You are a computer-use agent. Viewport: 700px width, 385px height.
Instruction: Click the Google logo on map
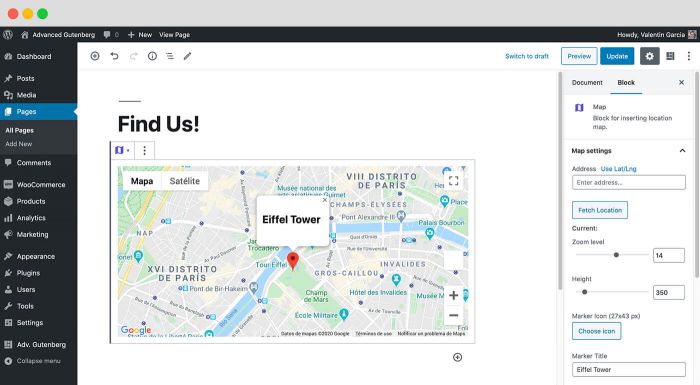(x=136, y=330)
